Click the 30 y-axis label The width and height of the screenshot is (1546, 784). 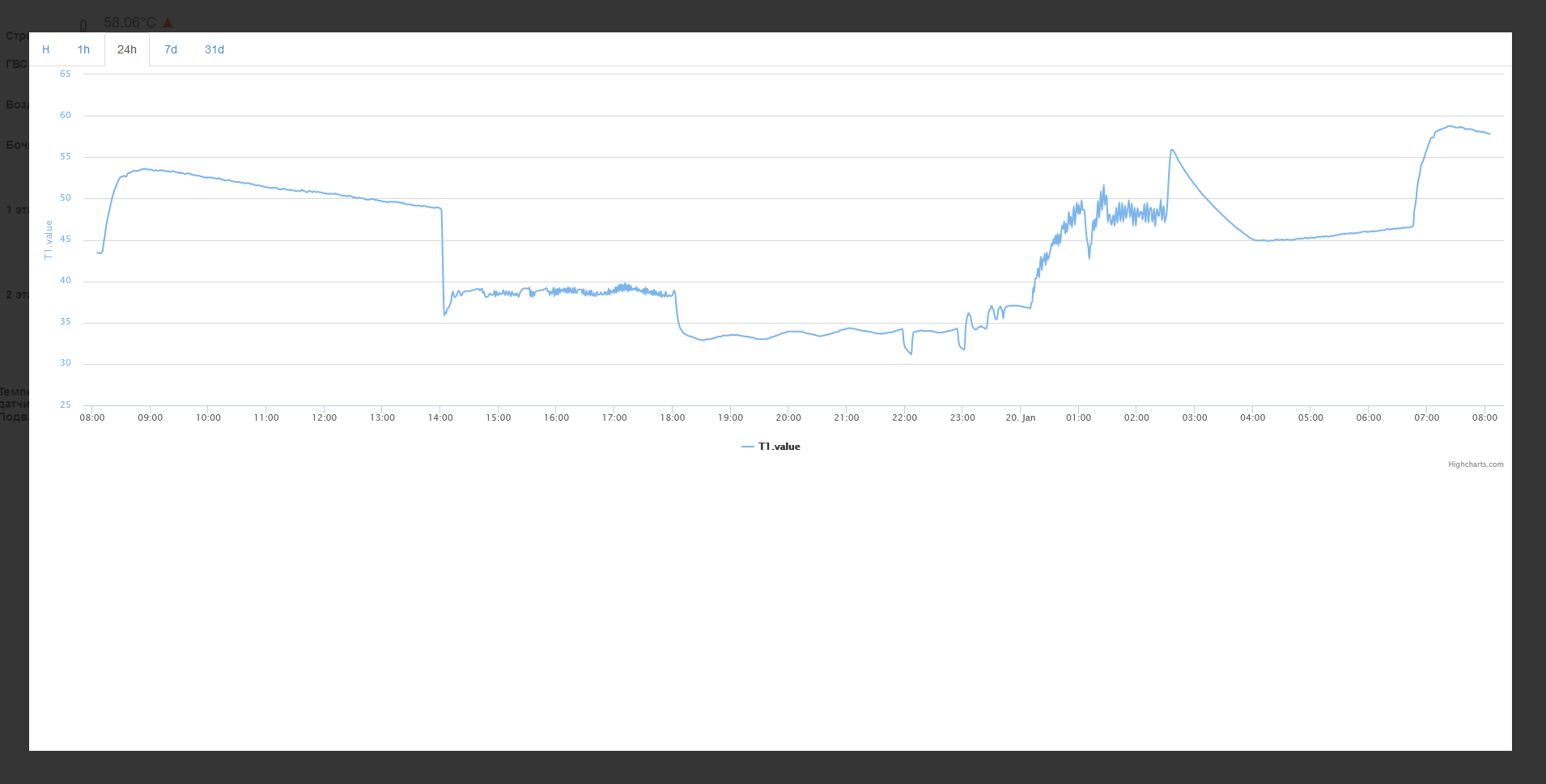click(x=66, y=362)
